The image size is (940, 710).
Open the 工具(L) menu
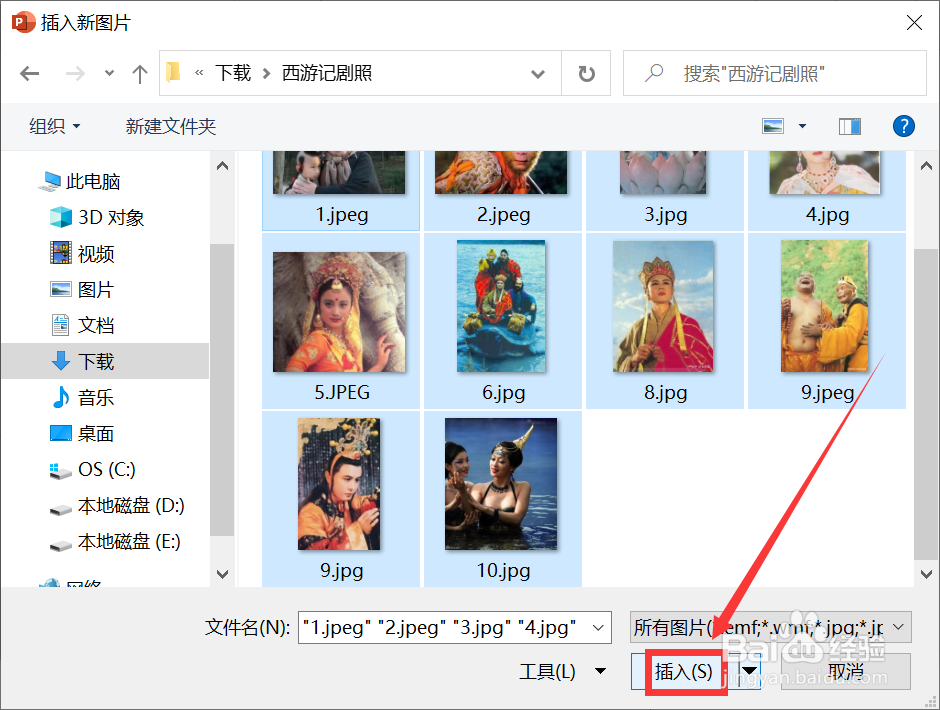[562, 671]
